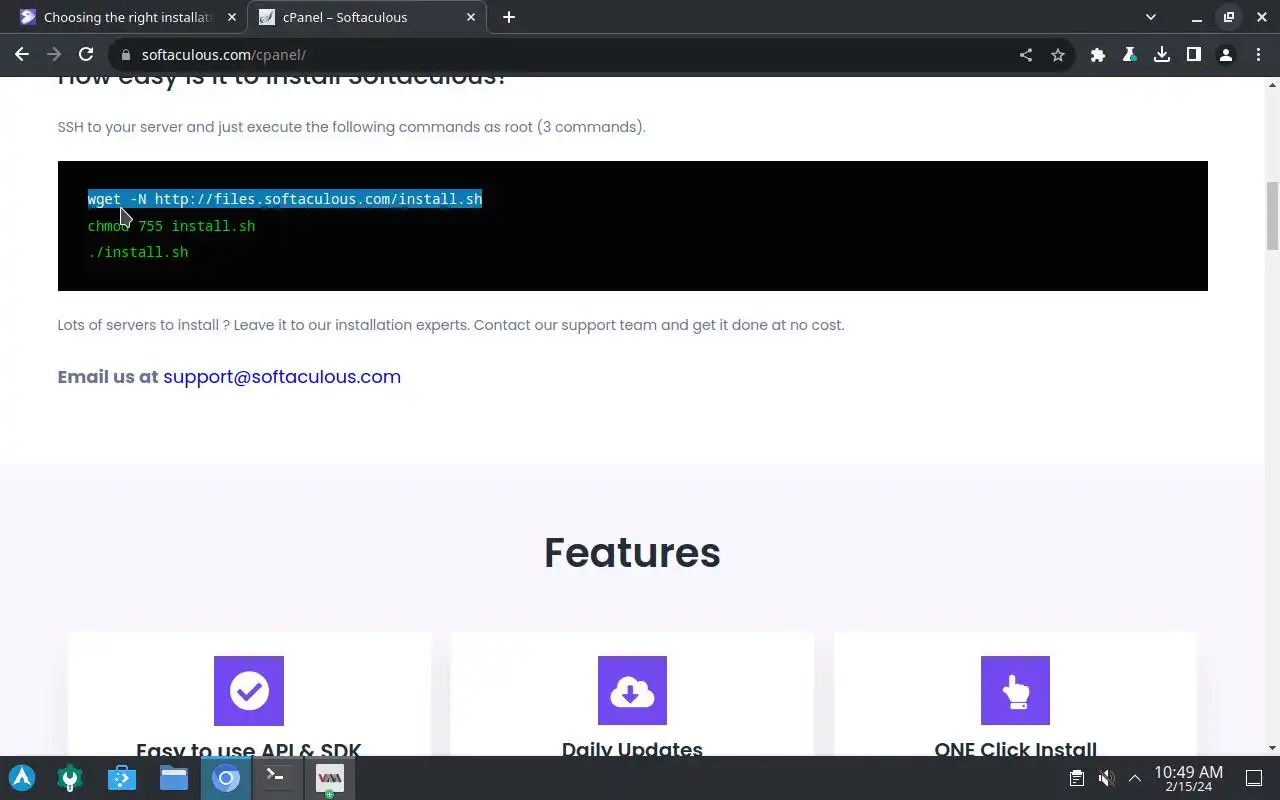The image size is (1280, 800).
Task: Click the show desktop button
Action: tap(1253, 778)
